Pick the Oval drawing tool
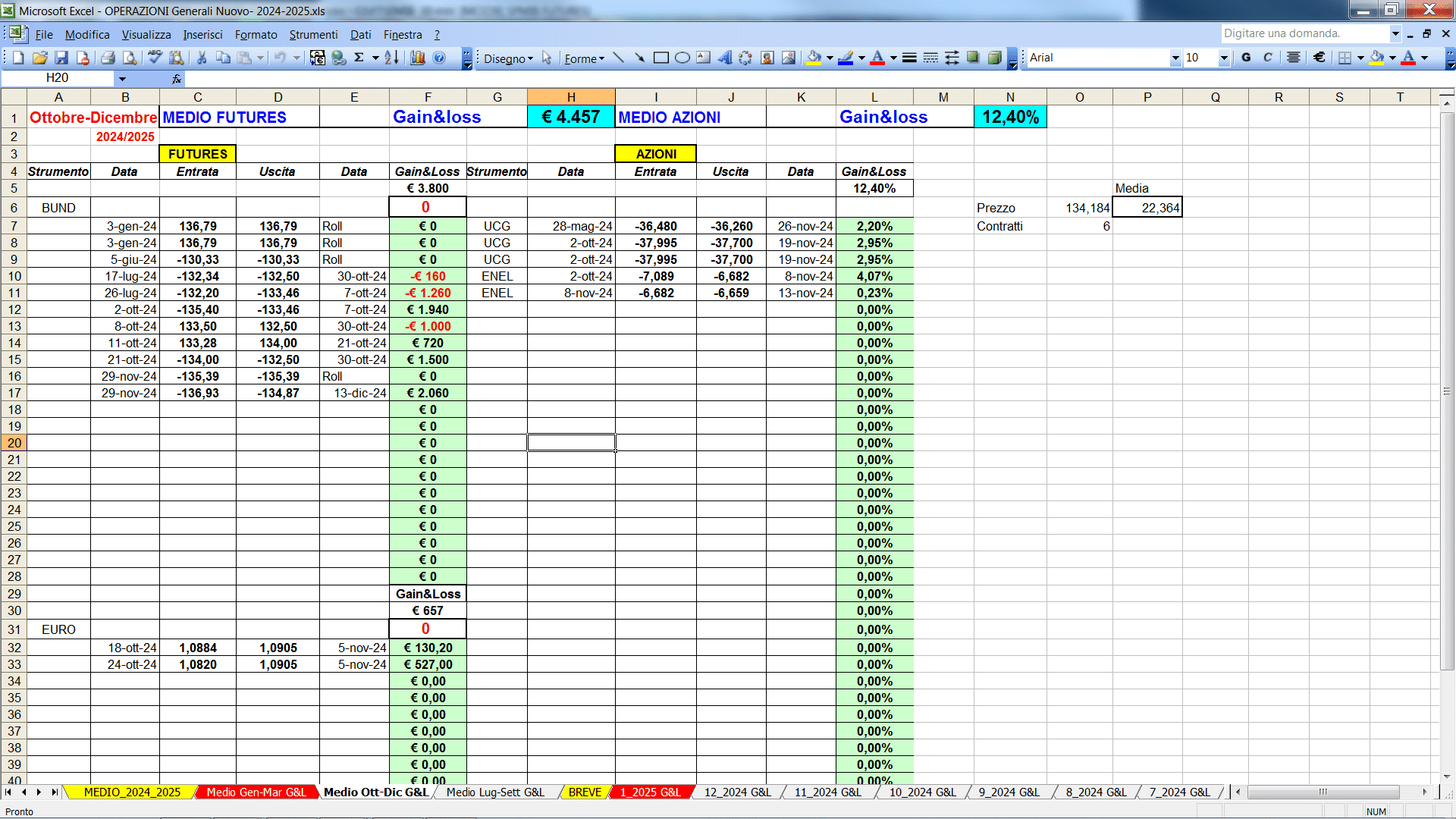The width and height of the screenshot is (1456, 819). [x=682, y=58]
